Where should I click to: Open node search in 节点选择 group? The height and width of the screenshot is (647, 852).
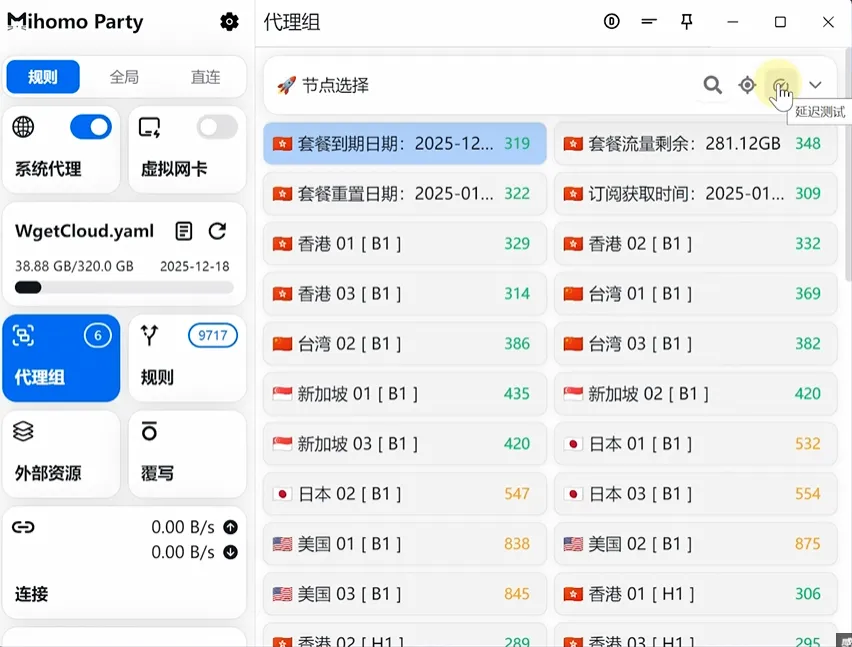(712, 85)
